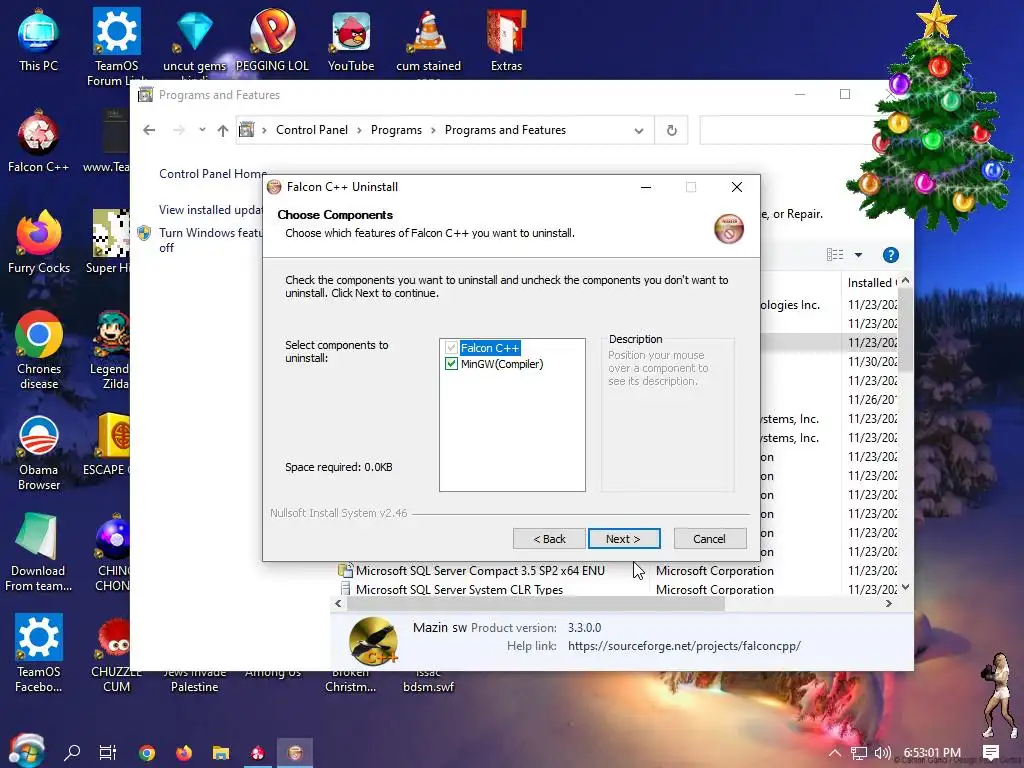The height and width of the screenshot is (768, 1024).
Task: Click the programs list vertical scroll down arrow
Action: pos(905,587)
